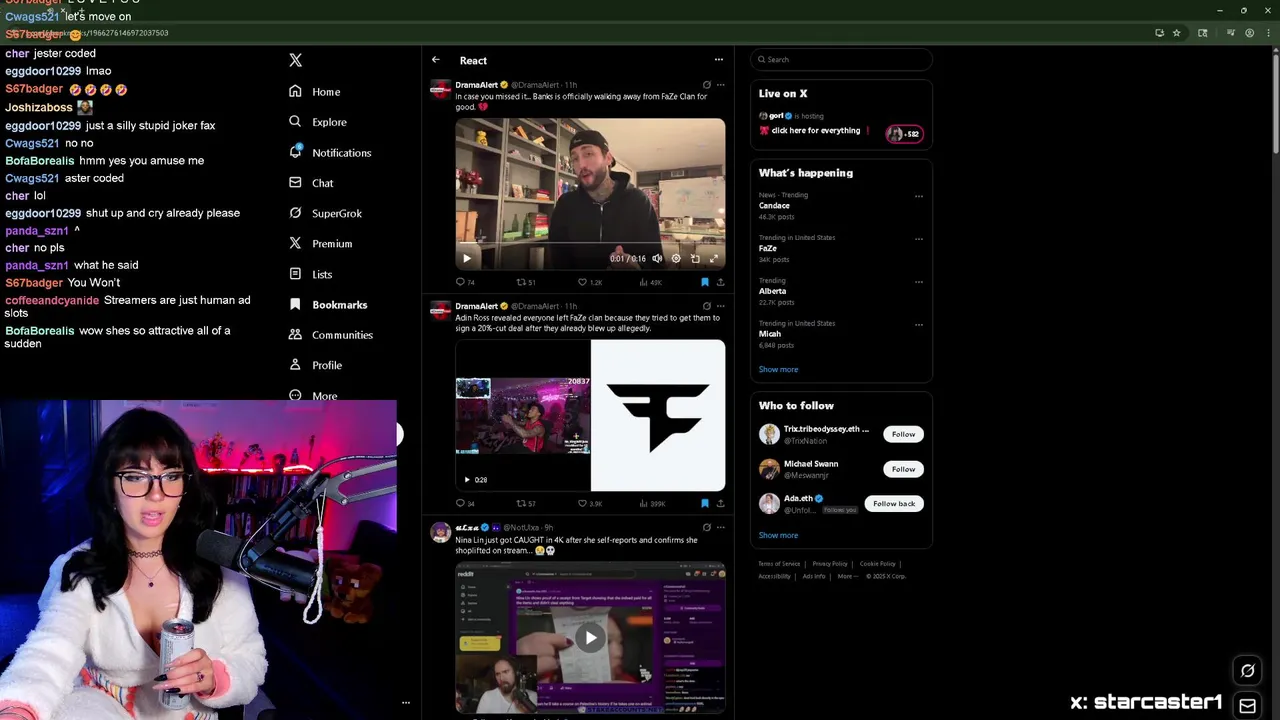The width and height of the screenshot is (1280, 720).
Task: Click the Search X input field
Action: (841, 60)
